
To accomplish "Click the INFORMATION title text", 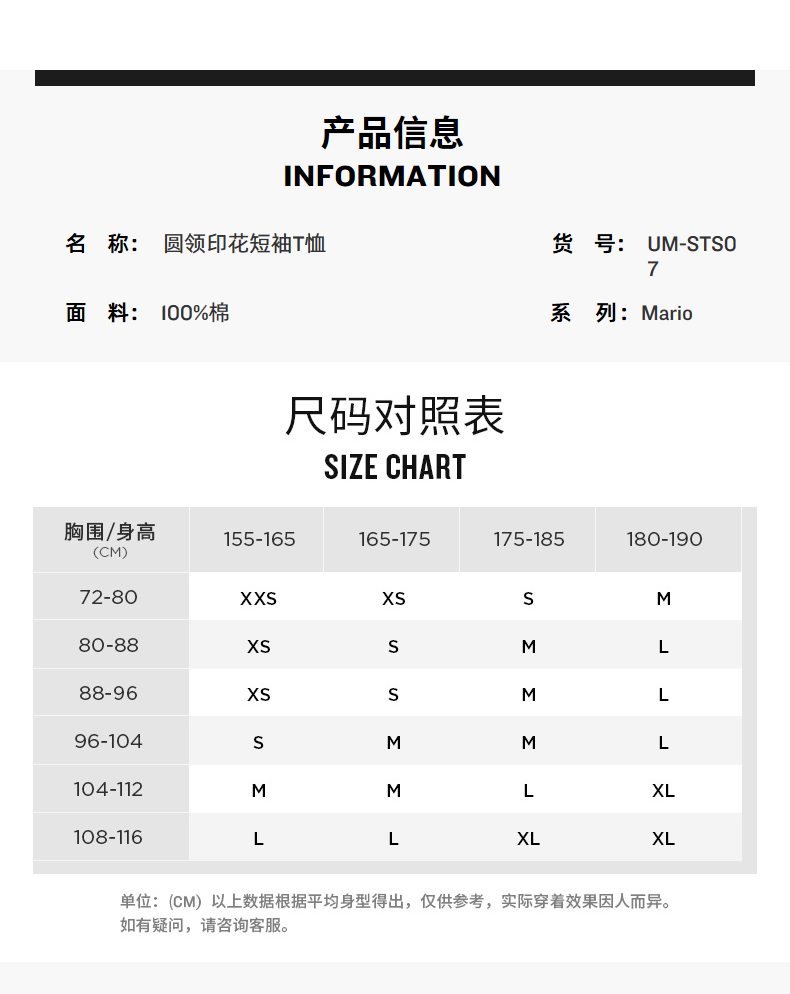I will pyautogui.click(x=392, y=176).
